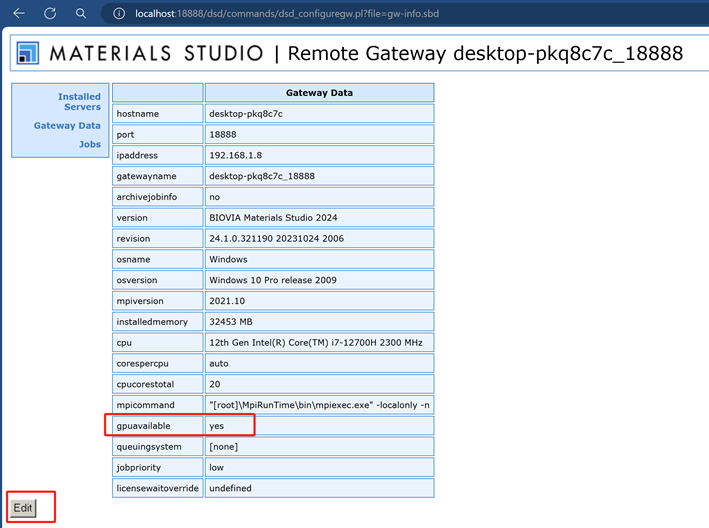Viewport: 709px width, 528px height.
Task: Select the gatewayname label cell
Action: pos(157,176)
